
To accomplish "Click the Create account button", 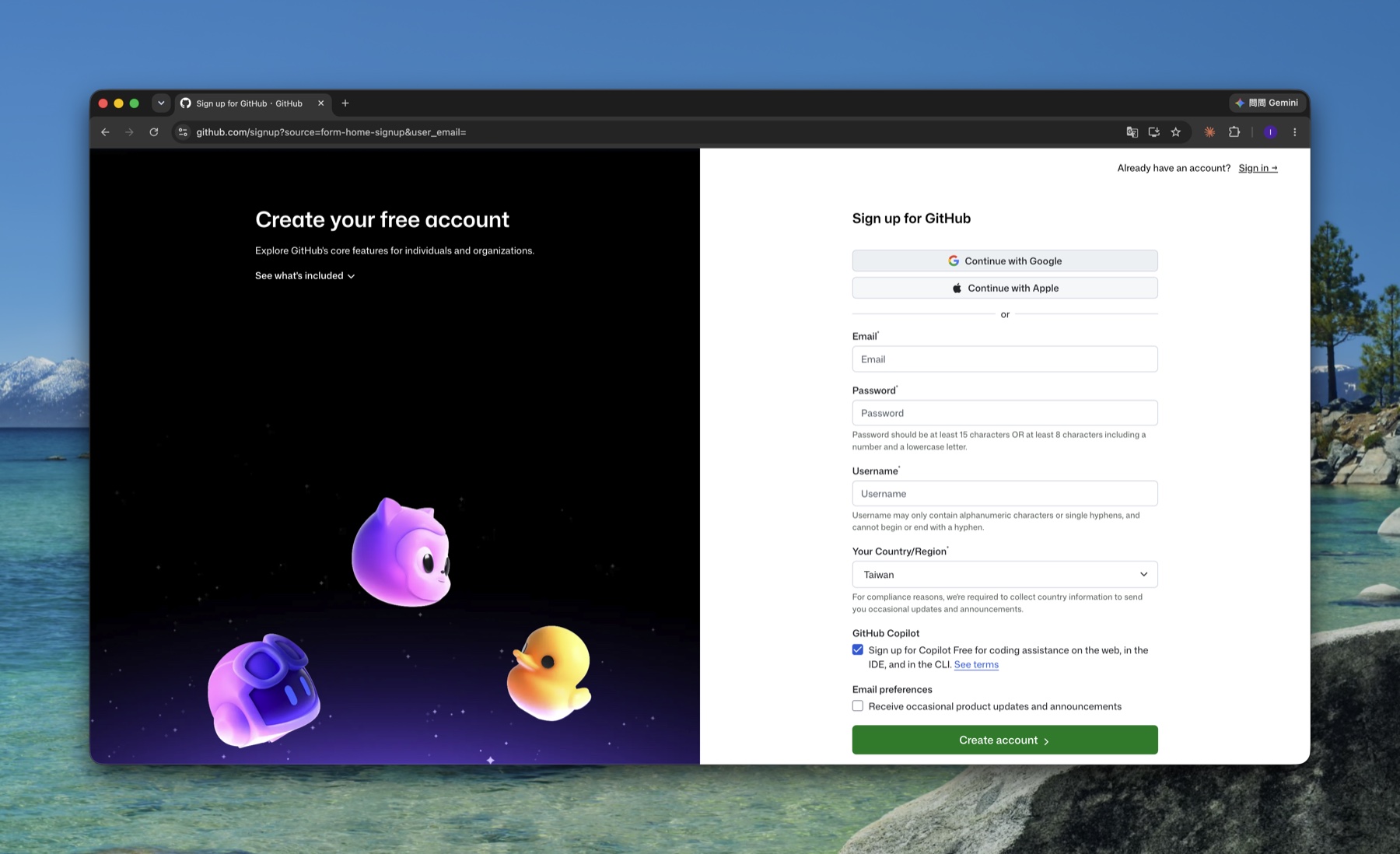I will 1005,740.
